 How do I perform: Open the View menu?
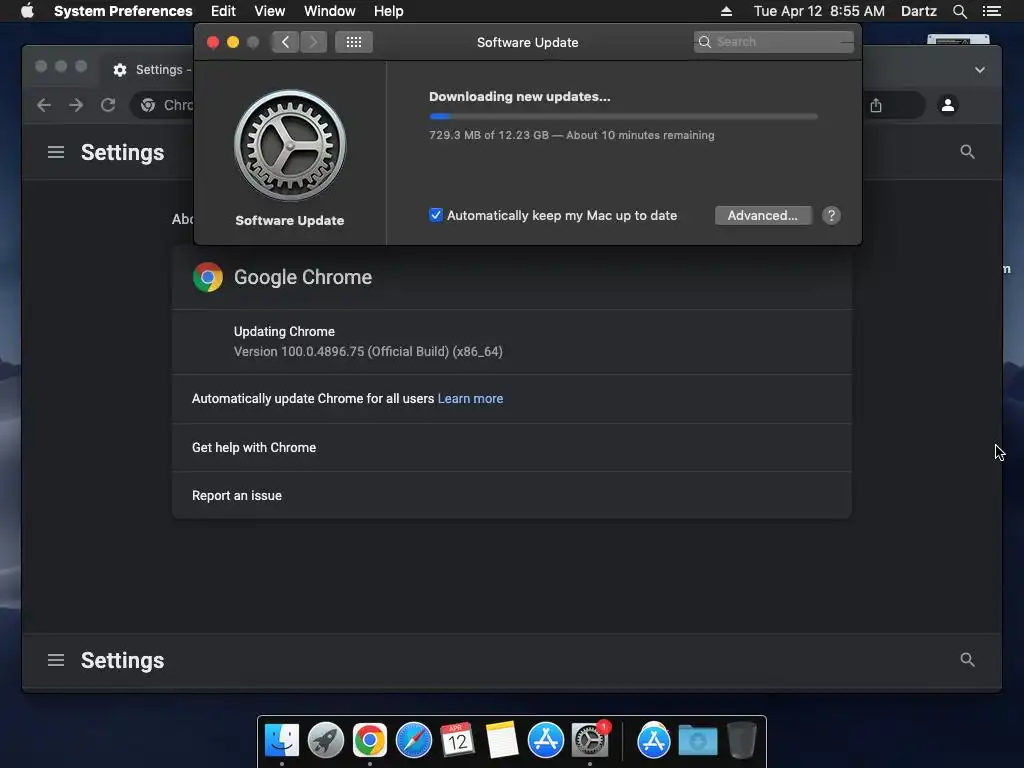269,11
